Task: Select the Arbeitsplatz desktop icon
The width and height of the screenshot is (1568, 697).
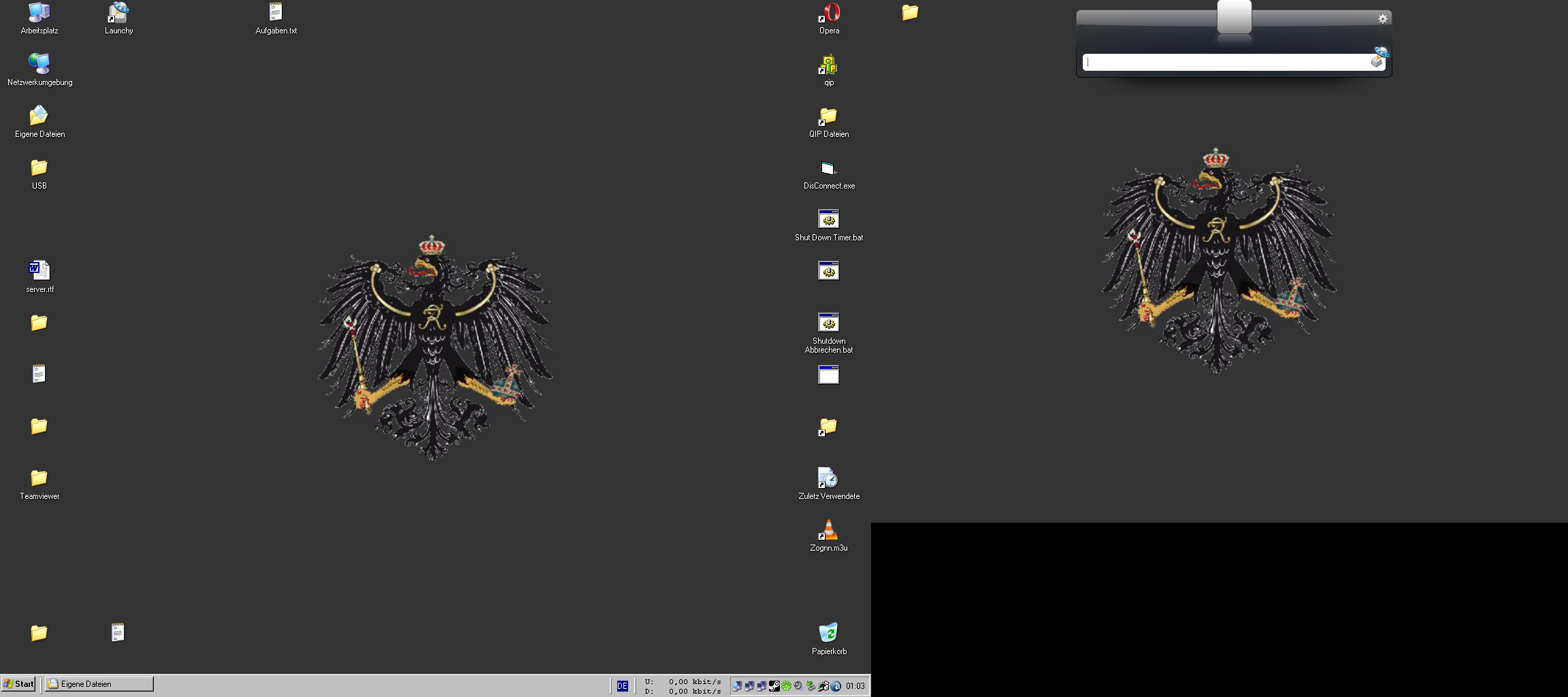Action: 39,14
